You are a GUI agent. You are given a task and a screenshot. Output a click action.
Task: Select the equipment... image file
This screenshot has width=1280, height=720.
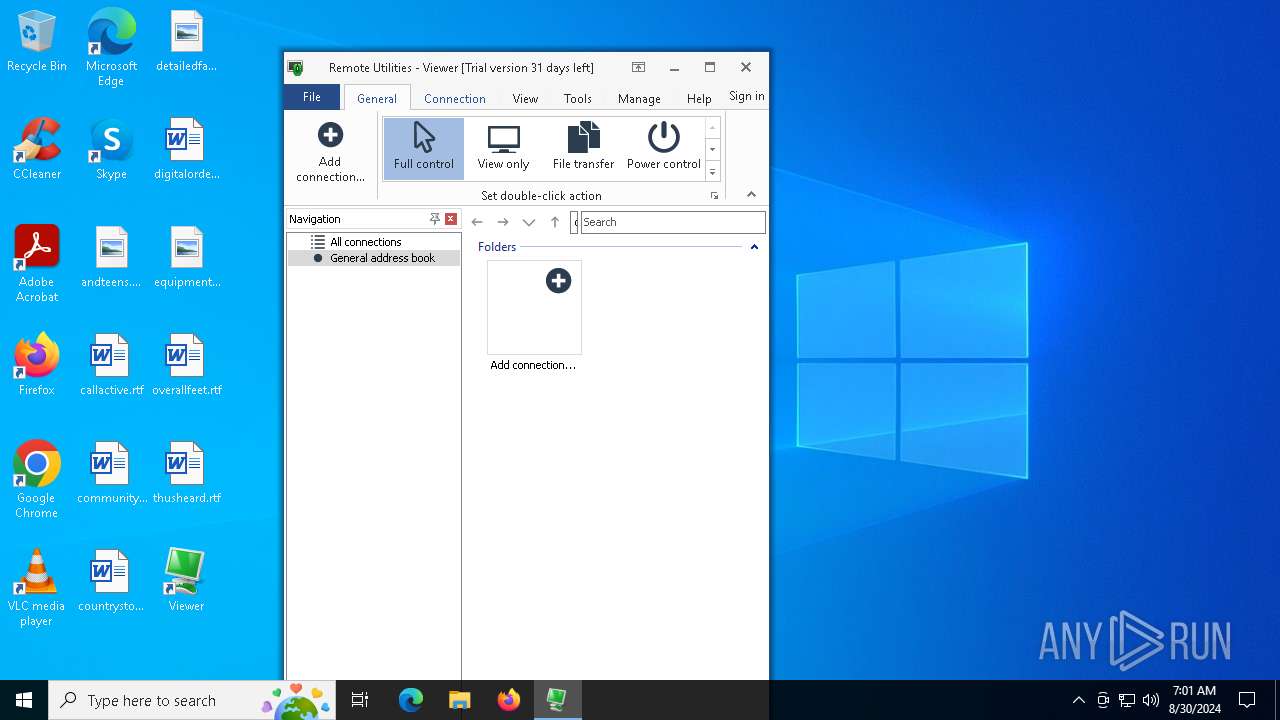click(x=186, y=257)
